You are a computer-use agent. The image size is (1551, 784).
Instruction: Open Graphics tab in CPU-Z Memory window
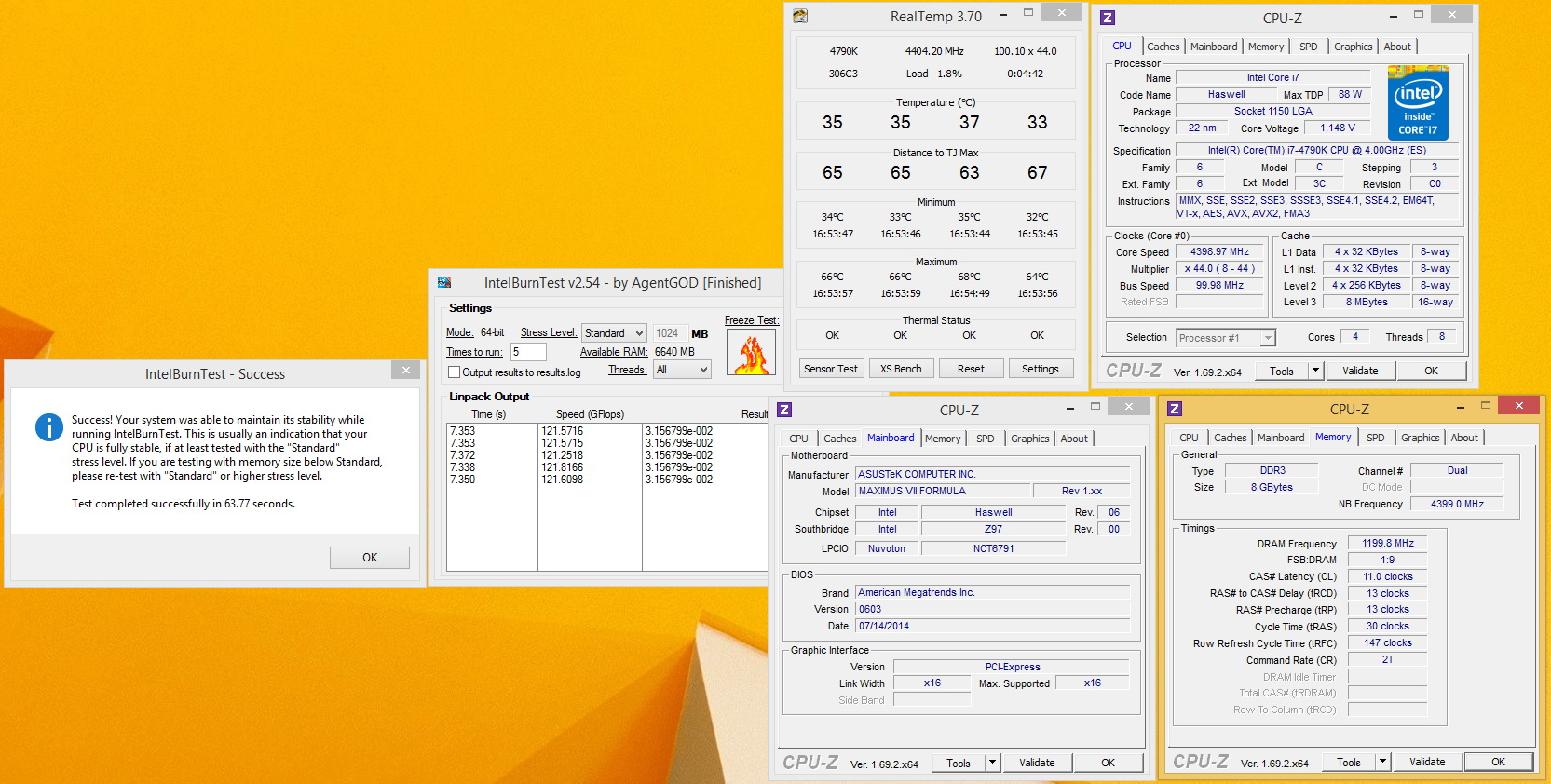pos(1420,438)
